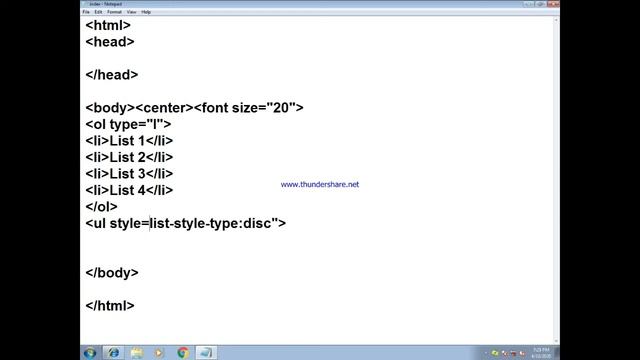Open the File menu

(86, 12)
